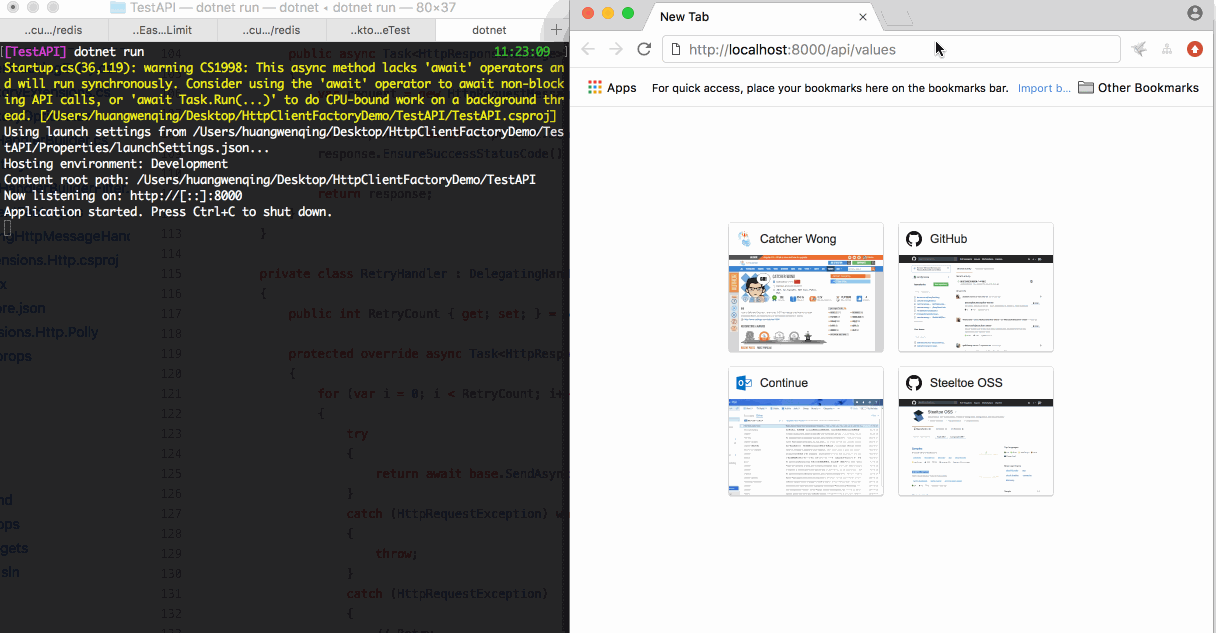Viewport: 1216px width, 633px height.
Task: Open the Catcher Wong site tile
Action: click(x=806, y=287)
